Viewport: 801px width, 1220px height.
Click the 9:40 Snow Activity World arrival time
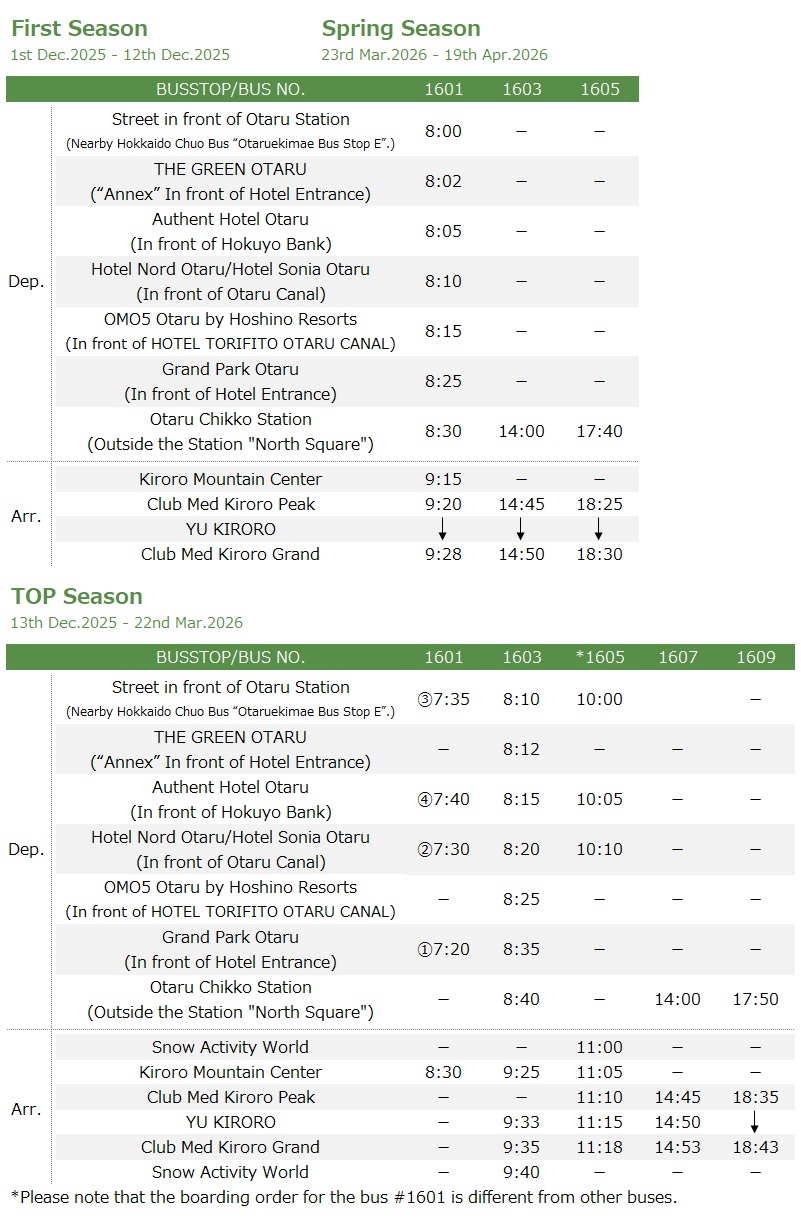521,1172
